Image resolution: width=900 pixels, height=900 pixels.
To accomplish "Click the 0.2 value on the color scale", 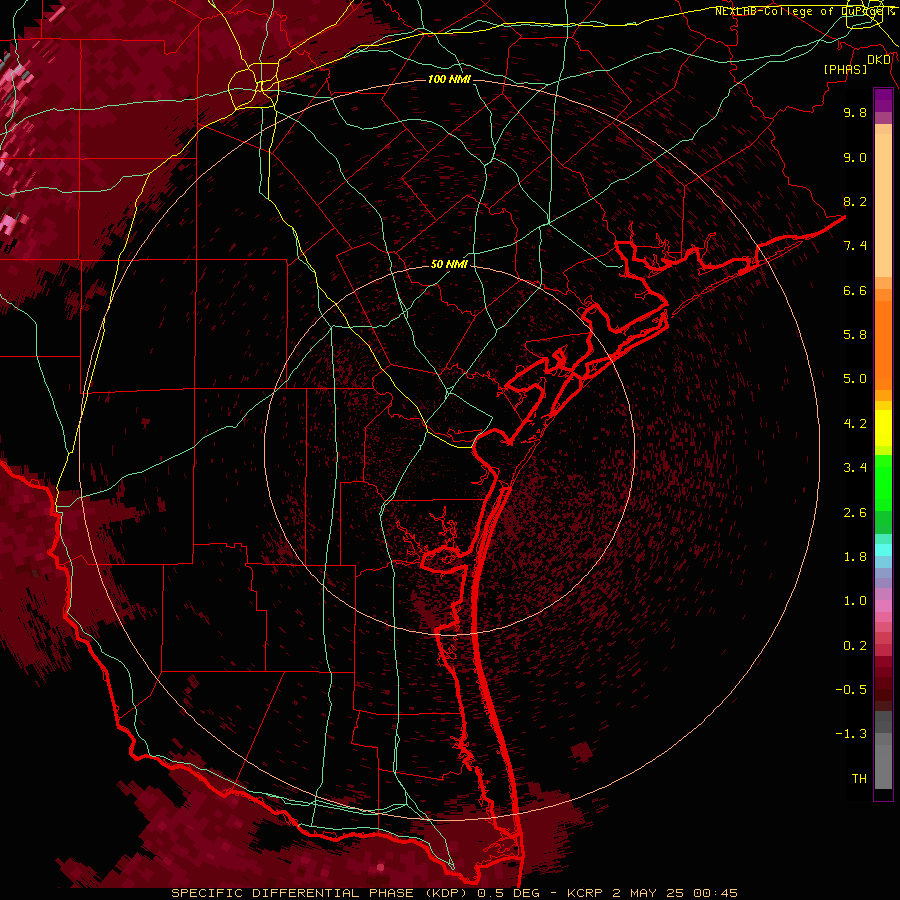I will (855, 646).
